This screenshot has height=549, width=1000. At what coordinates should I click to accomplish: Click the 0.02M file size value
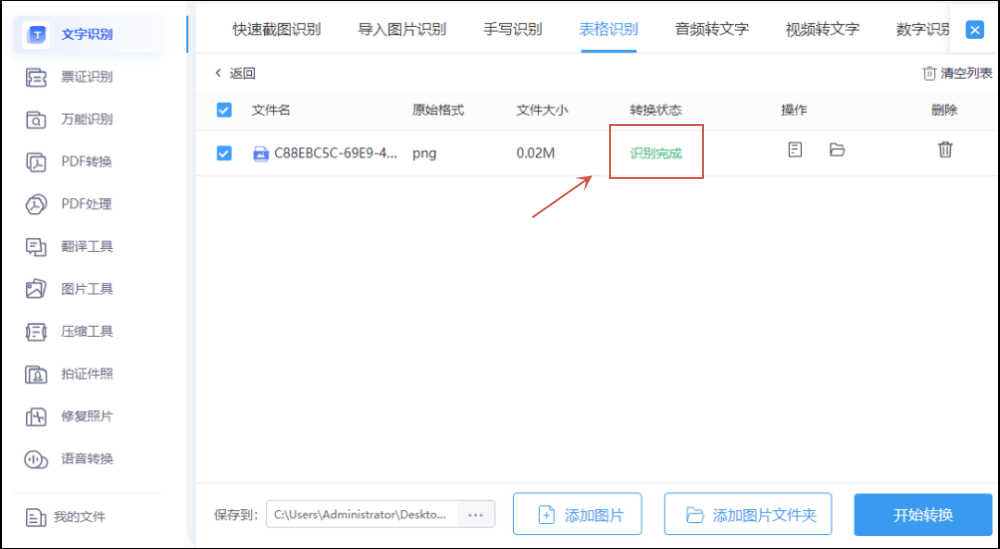point(536,154)
